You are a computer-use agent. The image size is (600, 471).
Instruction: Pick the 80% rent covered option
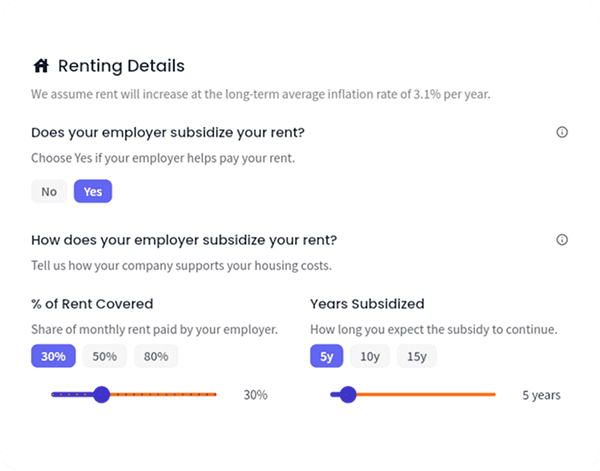tap(156, 356)
